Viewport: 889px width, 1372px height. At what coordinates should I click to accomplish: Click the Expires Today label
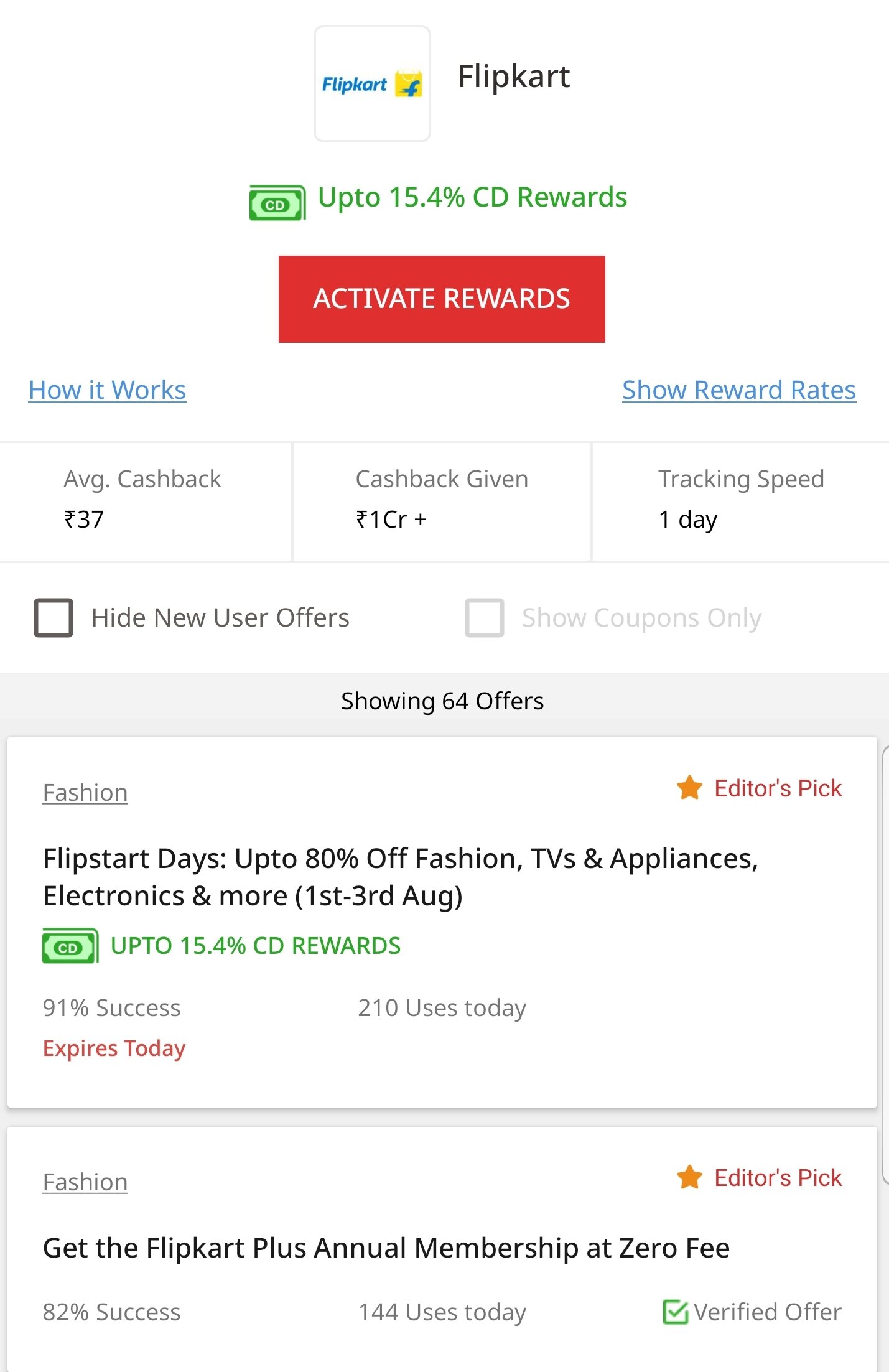tap(114, 1048)
